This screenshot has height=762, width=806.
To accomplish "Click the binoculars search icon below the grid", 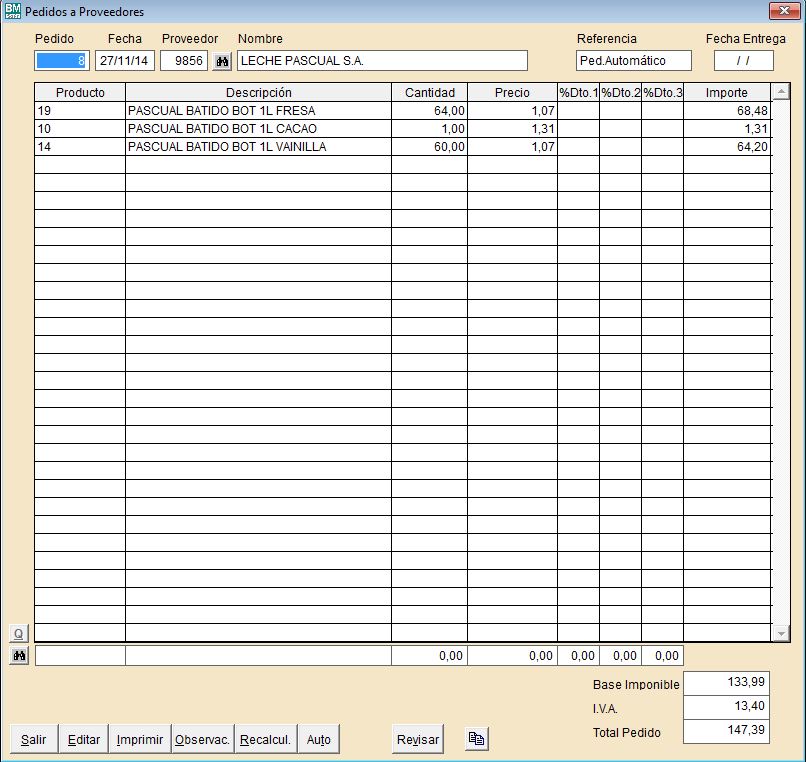I will pos(19,656).
